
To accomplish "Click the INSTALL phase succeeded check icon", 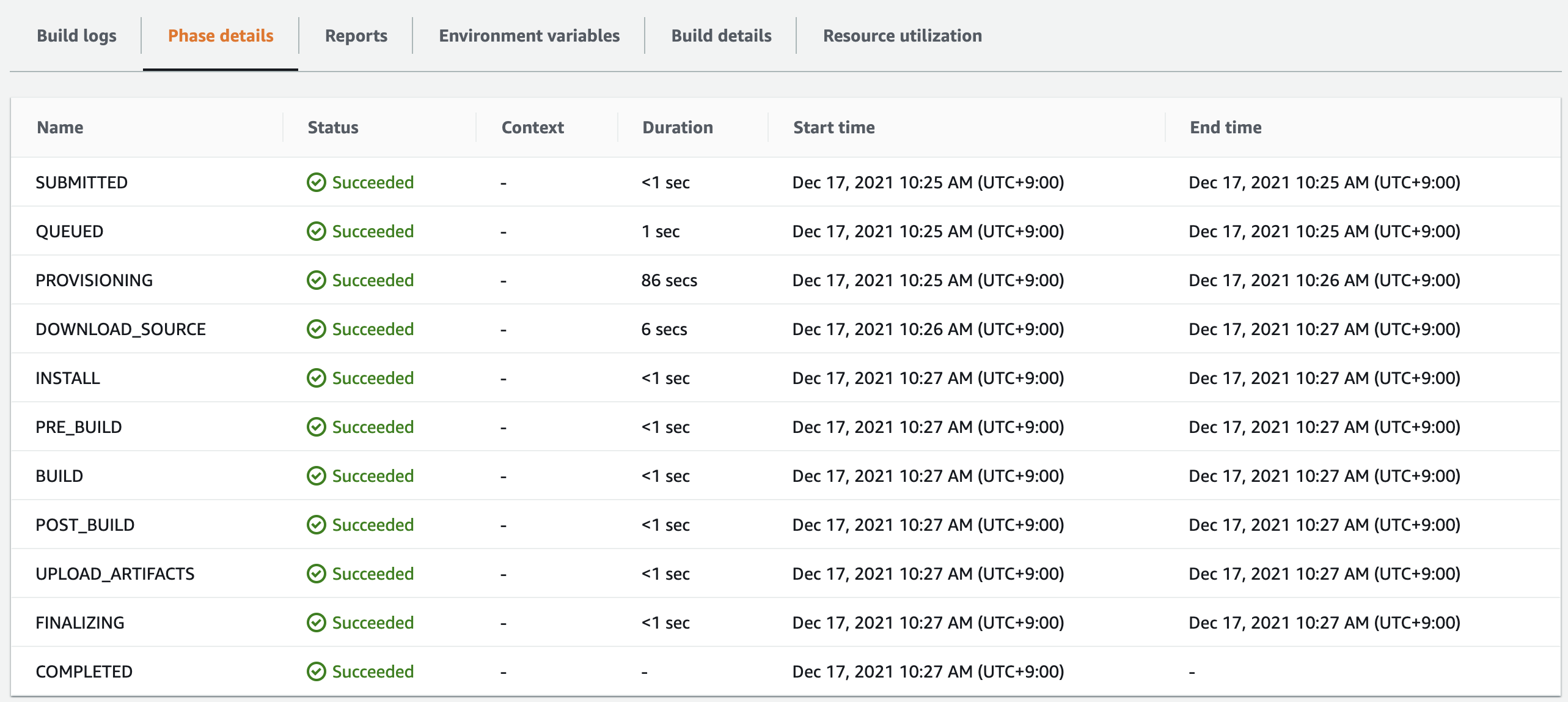I will point(316,378).
